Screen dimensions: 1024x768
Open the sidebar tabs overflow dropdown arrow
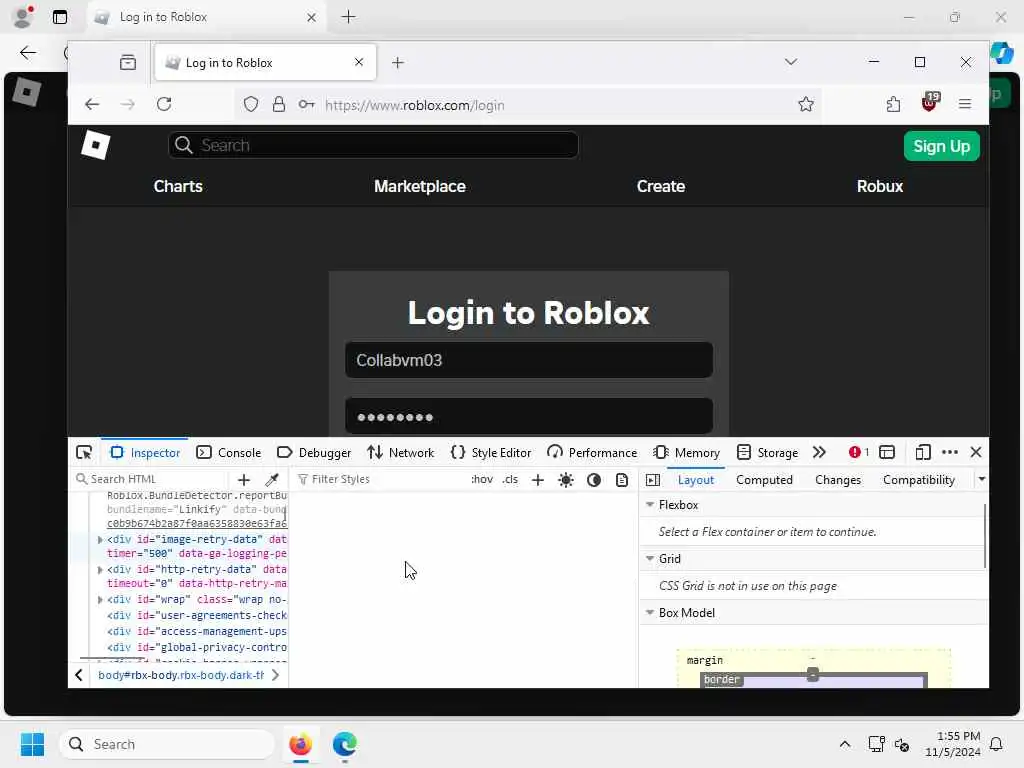coord(981,480)
